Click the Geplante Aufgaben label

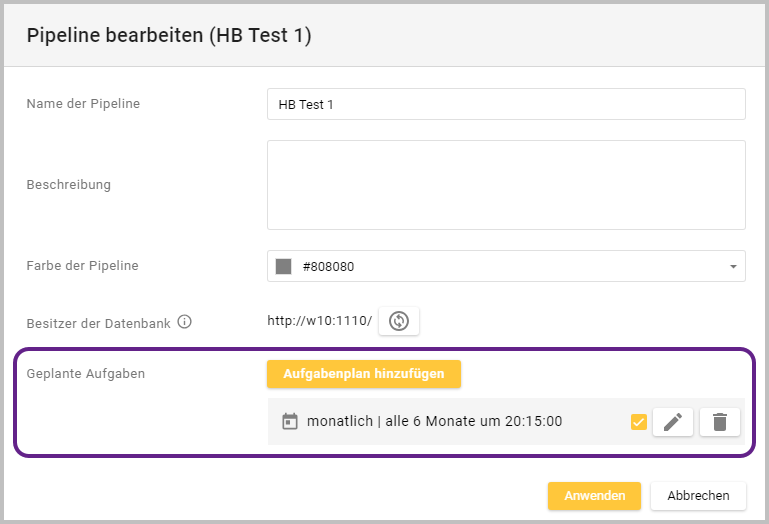(86, 373)
